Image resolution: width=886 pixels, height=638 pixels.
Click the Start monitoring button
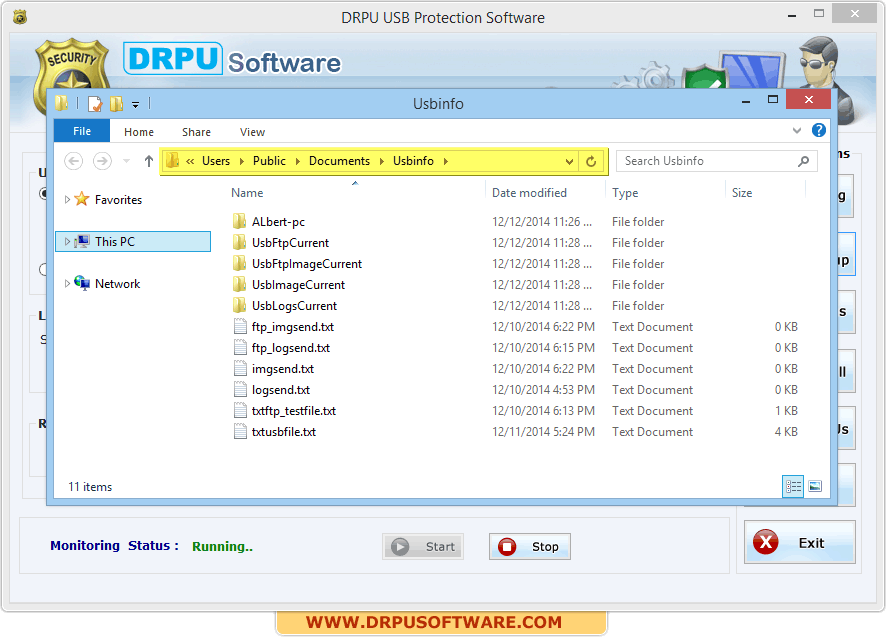coord(423,546)
